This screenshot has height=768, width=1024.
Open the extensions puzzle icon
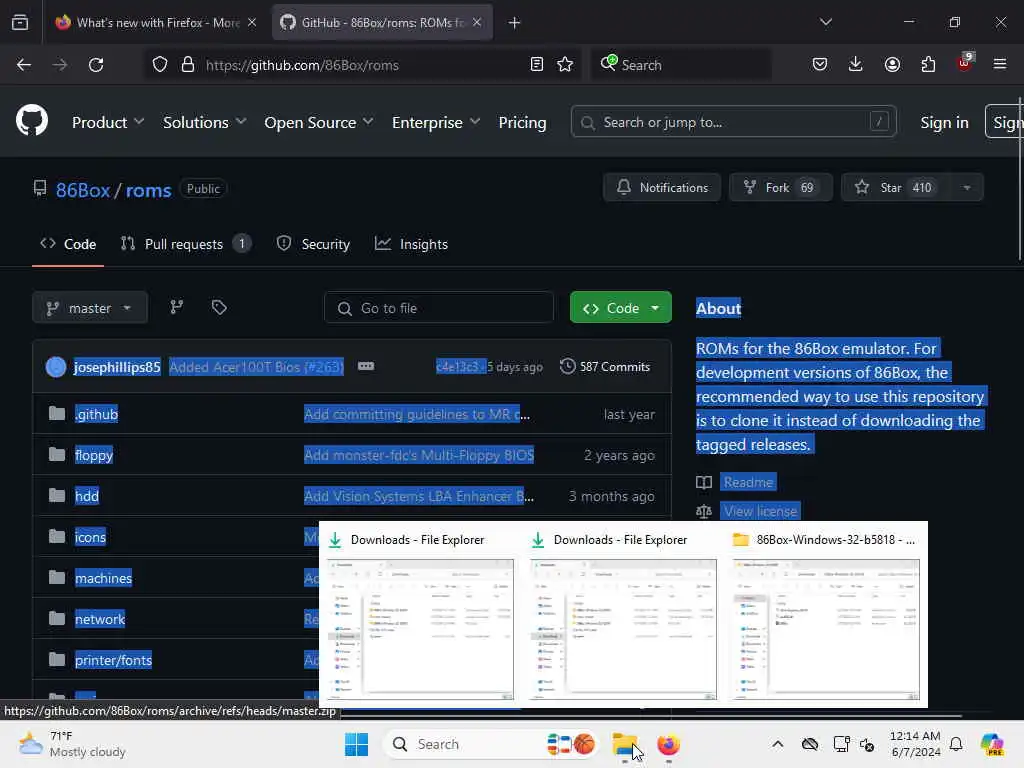point(928,65)
